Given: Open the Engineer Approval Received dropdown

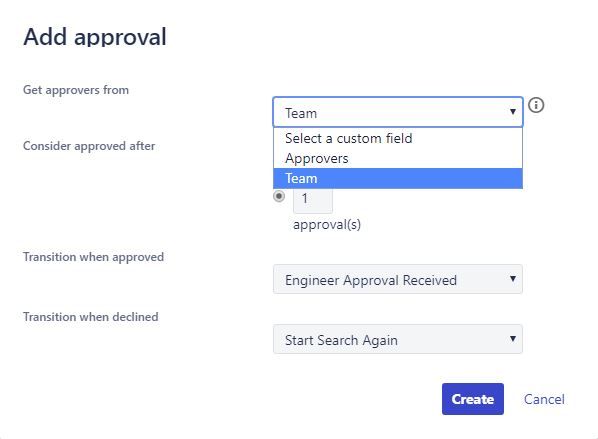Looking at the screenshot, I should click(x=398, y=279).
